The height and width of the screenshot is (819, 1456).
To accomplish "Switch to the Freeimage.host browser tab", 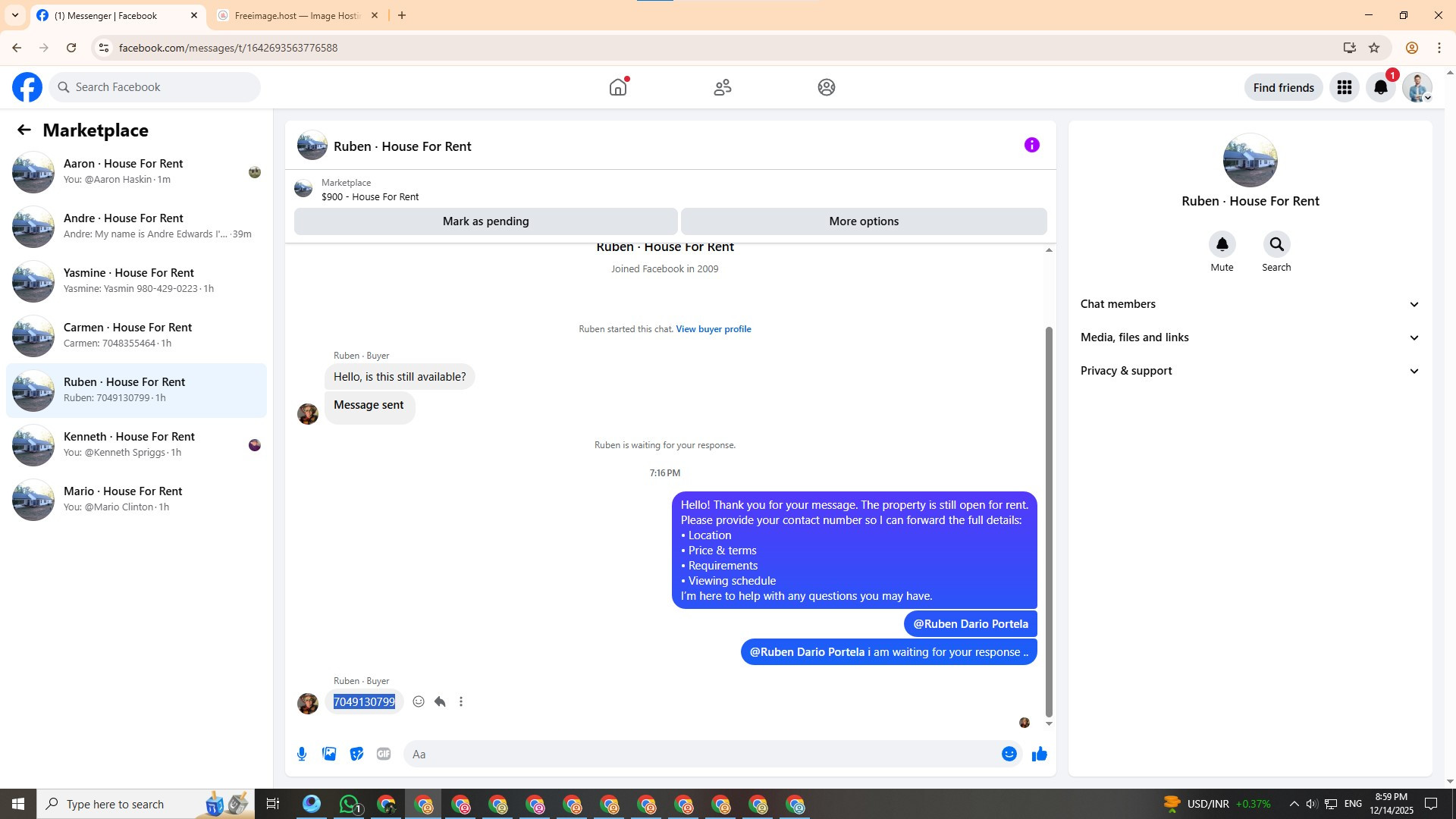I will pyautogui.click(x=297, y=15).
